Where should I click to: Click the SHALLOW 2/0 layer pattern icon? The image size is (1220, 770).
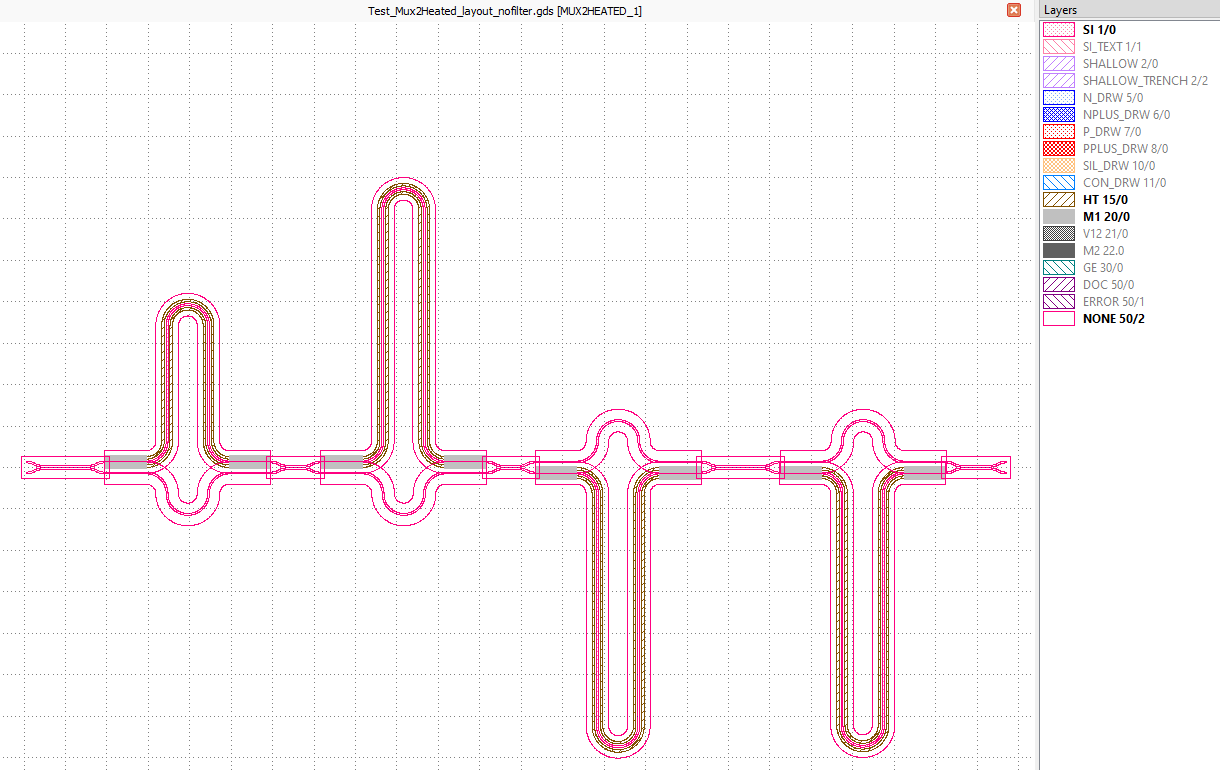1058,64
